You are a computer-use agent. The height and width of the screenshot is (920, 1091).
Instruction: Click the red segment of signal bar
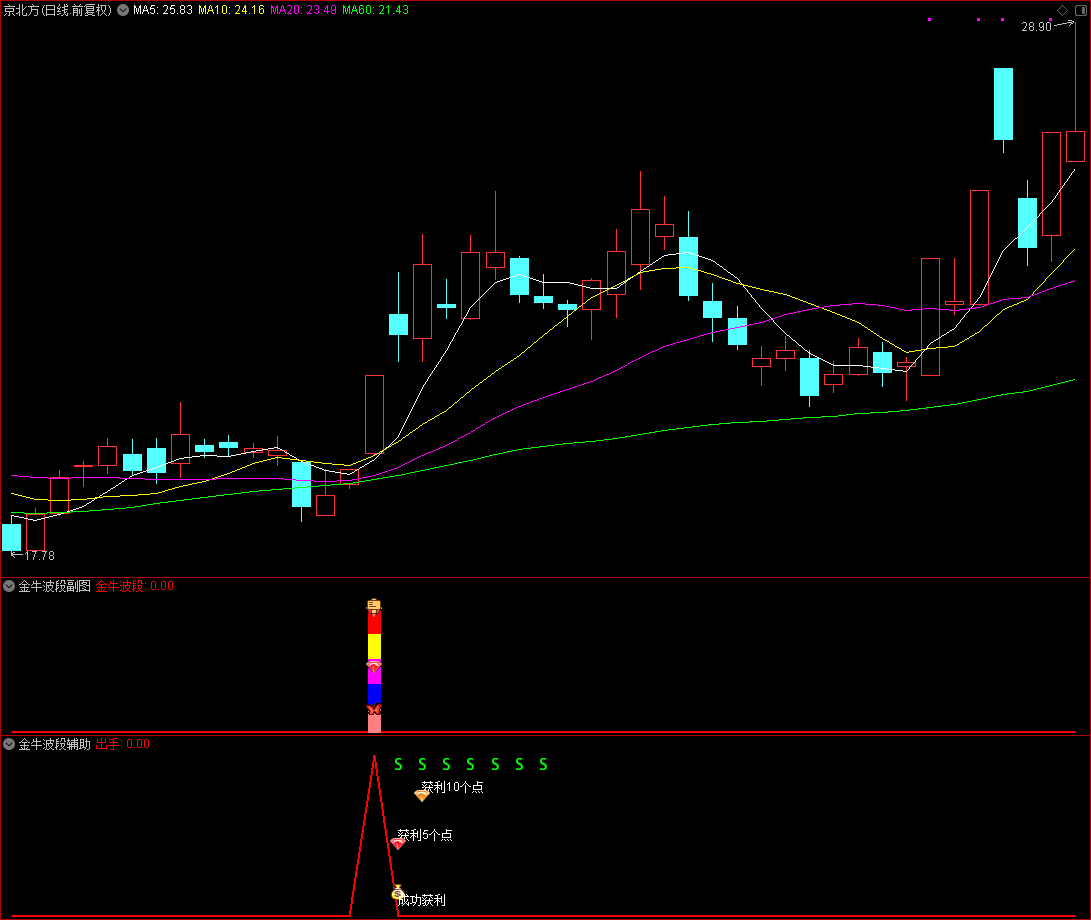pyautogui.click(x=374, y=624)
